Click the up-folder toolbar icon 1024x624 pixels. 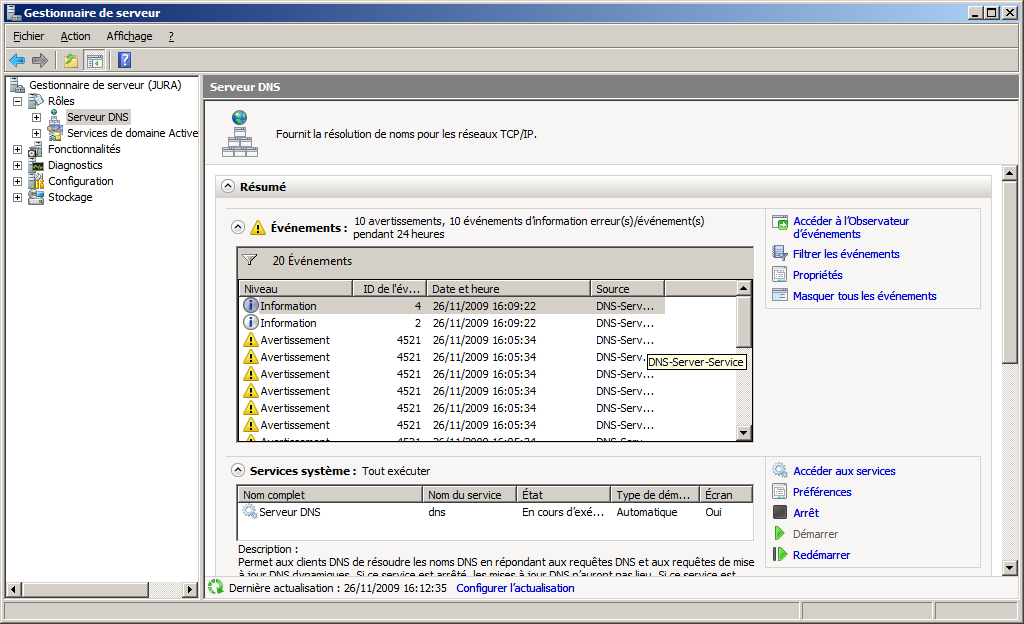[x=71, y=60]
